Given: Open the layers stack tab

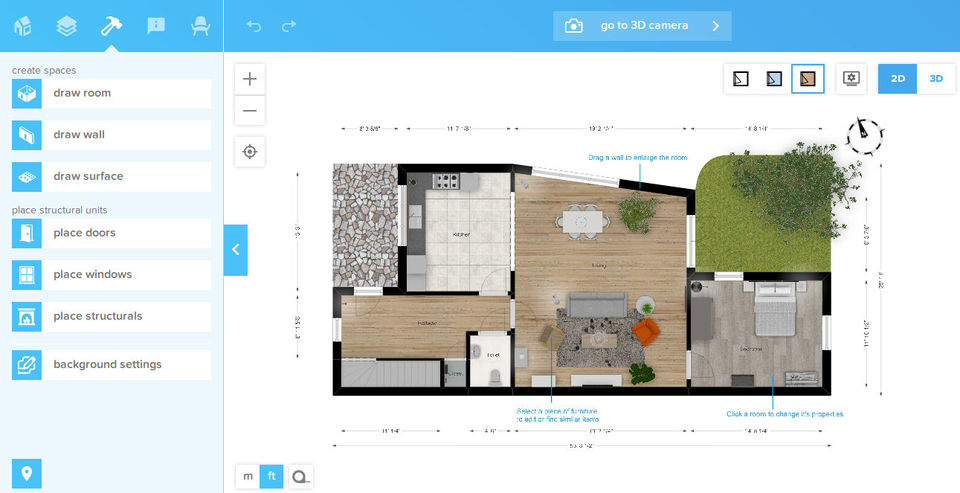Looking at the screenshot, I should click(67, 26).
